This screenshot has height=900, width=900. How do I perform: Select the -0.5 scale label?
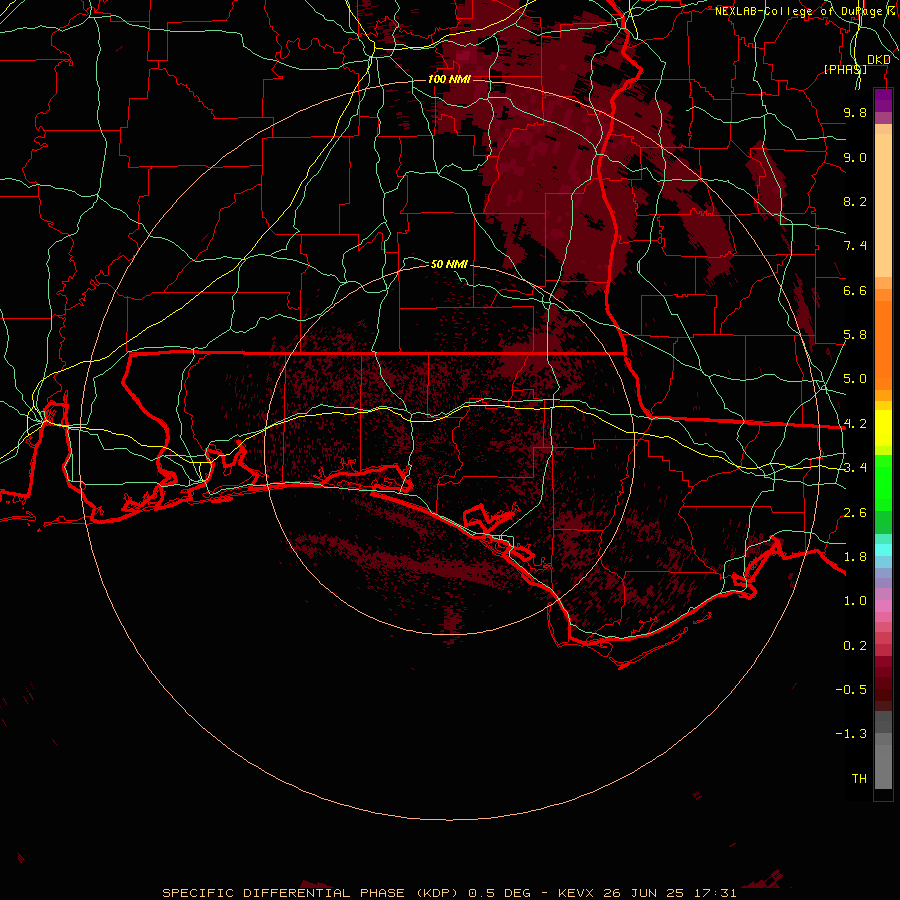[851, 689]
